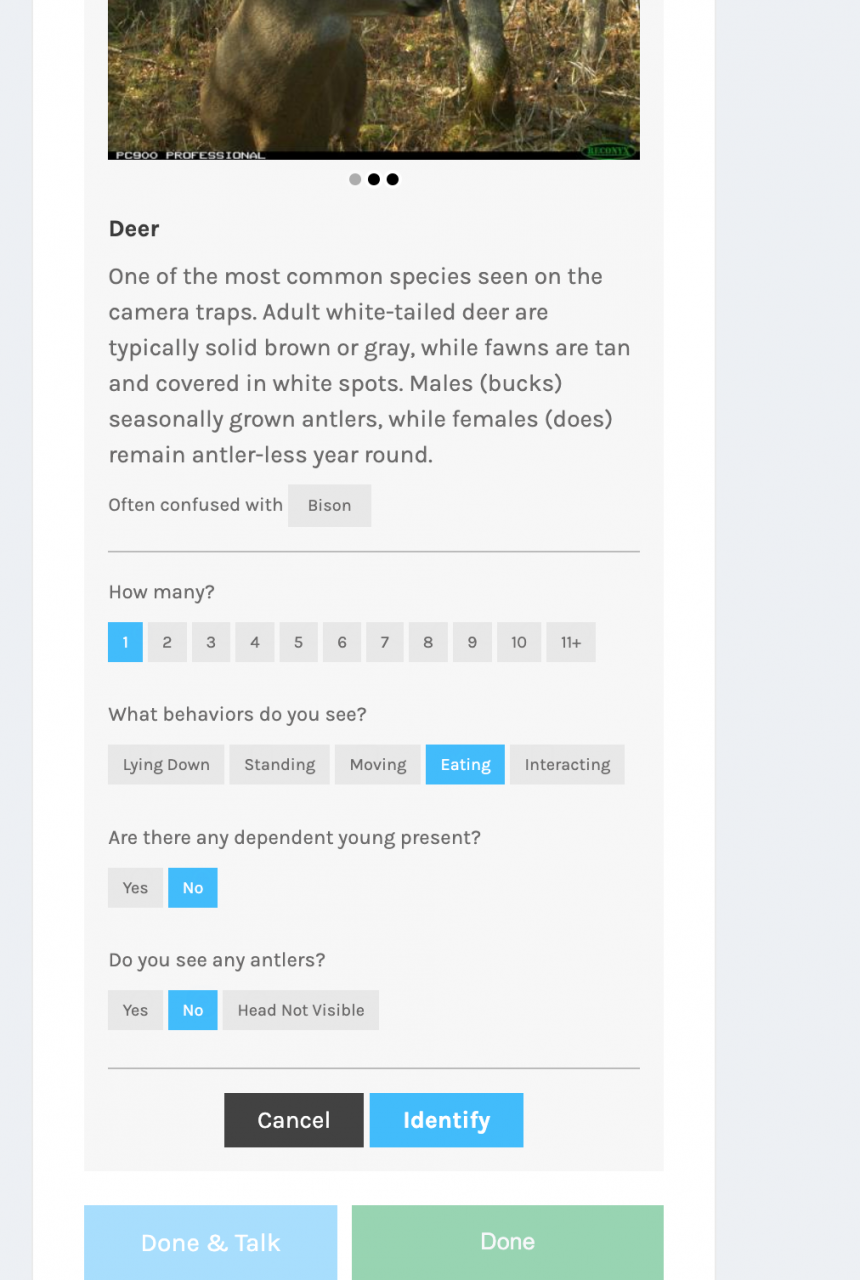This screenshot has height=1280, width=860.
Task: Select the first image carousel dot
Action: tap(355, 180)
